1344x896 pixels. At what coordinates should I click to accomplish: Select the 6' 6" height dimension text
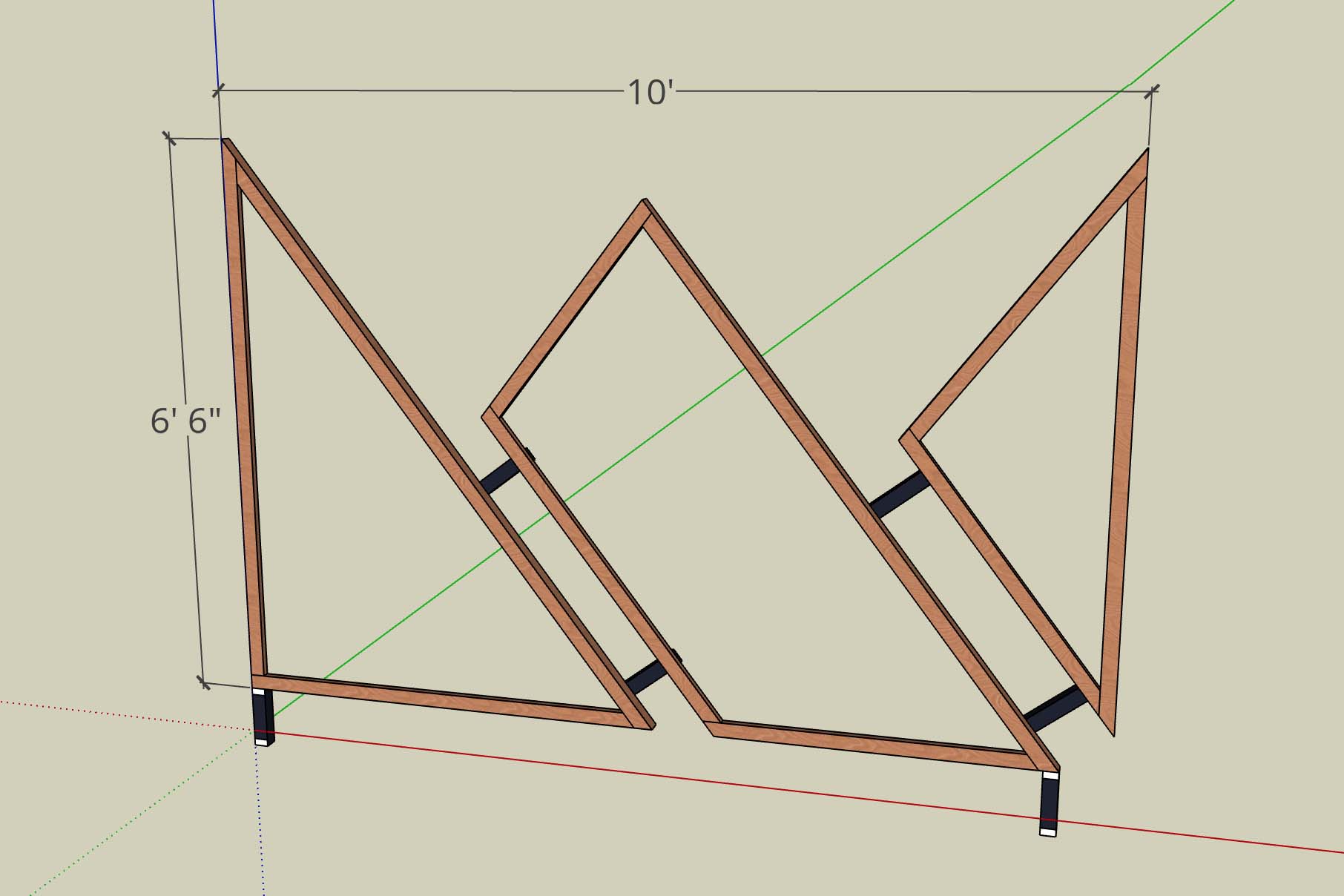click(x=185, y=422)
